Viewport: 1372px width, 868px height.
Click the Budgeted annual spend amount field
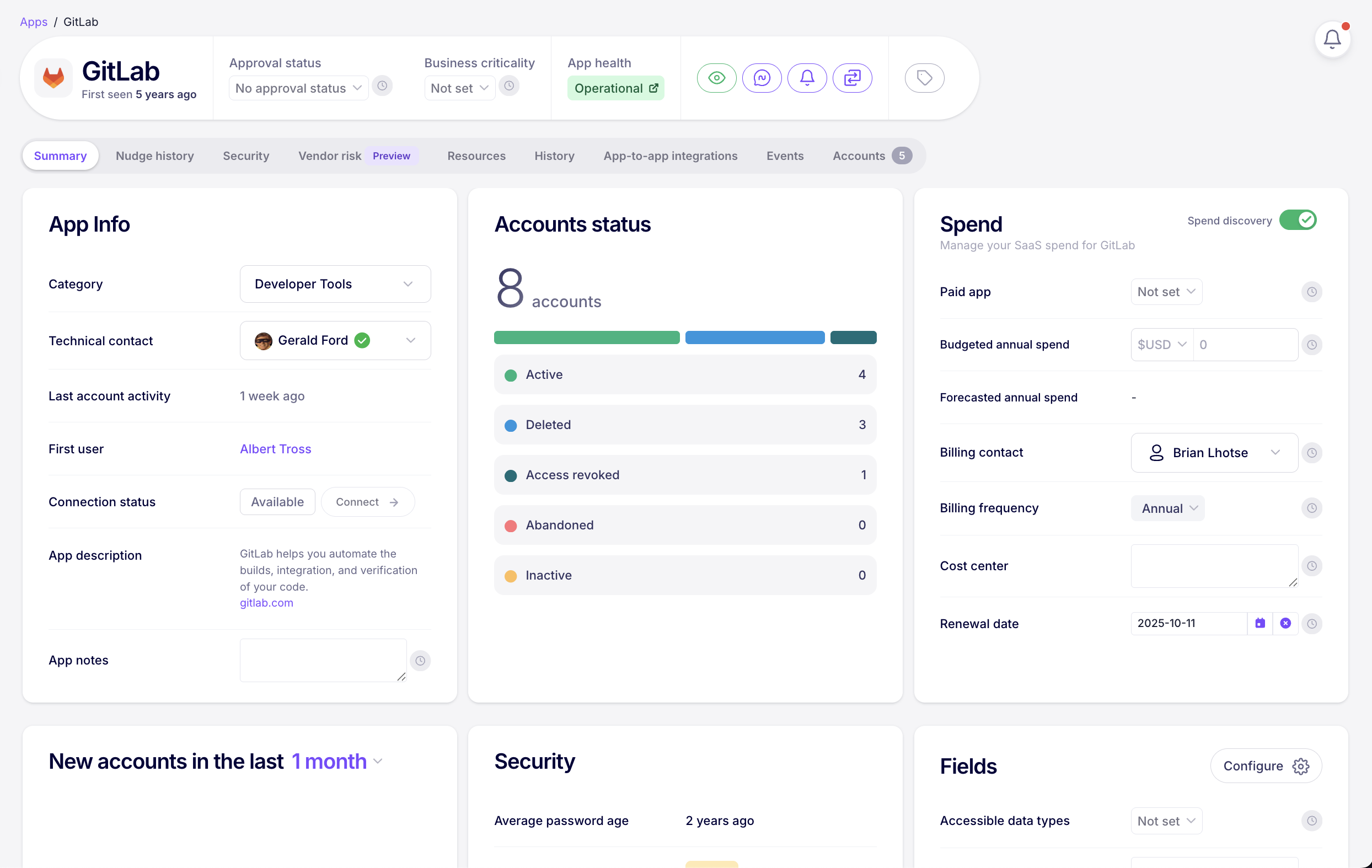[1246, 344]
